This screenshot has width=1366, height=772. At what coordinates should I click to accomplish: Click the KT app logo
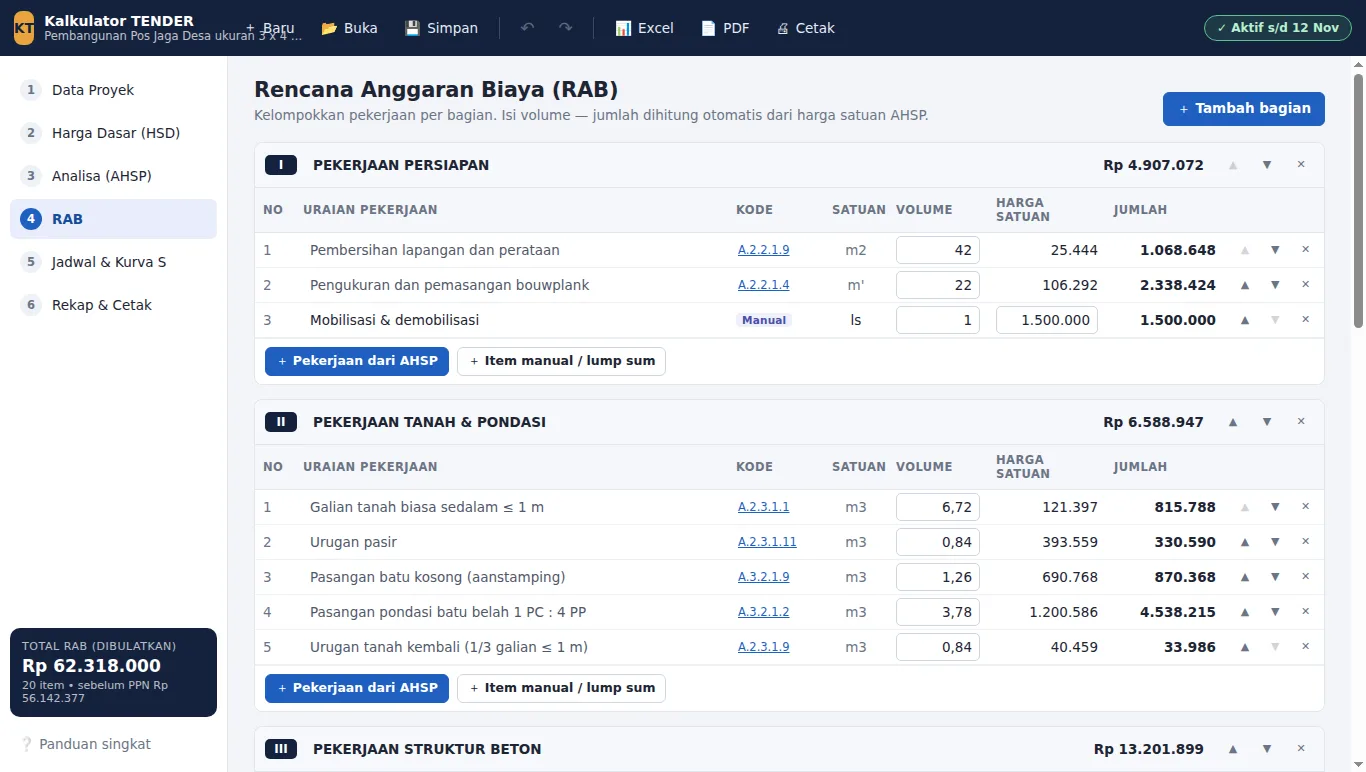click(24, 28)
